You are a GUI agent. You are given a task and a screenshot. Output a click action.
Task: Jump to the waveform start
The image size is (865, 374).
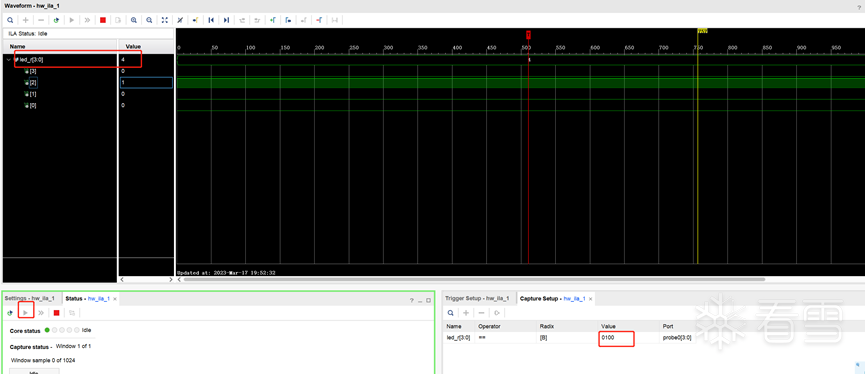pyautogui.click(x=211, y=20)
